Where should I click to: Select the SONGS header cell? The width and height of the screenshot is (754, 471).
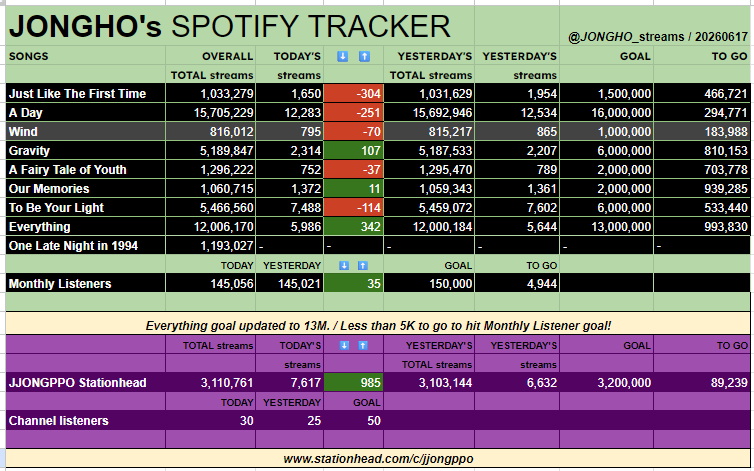[x=86, y=56]
